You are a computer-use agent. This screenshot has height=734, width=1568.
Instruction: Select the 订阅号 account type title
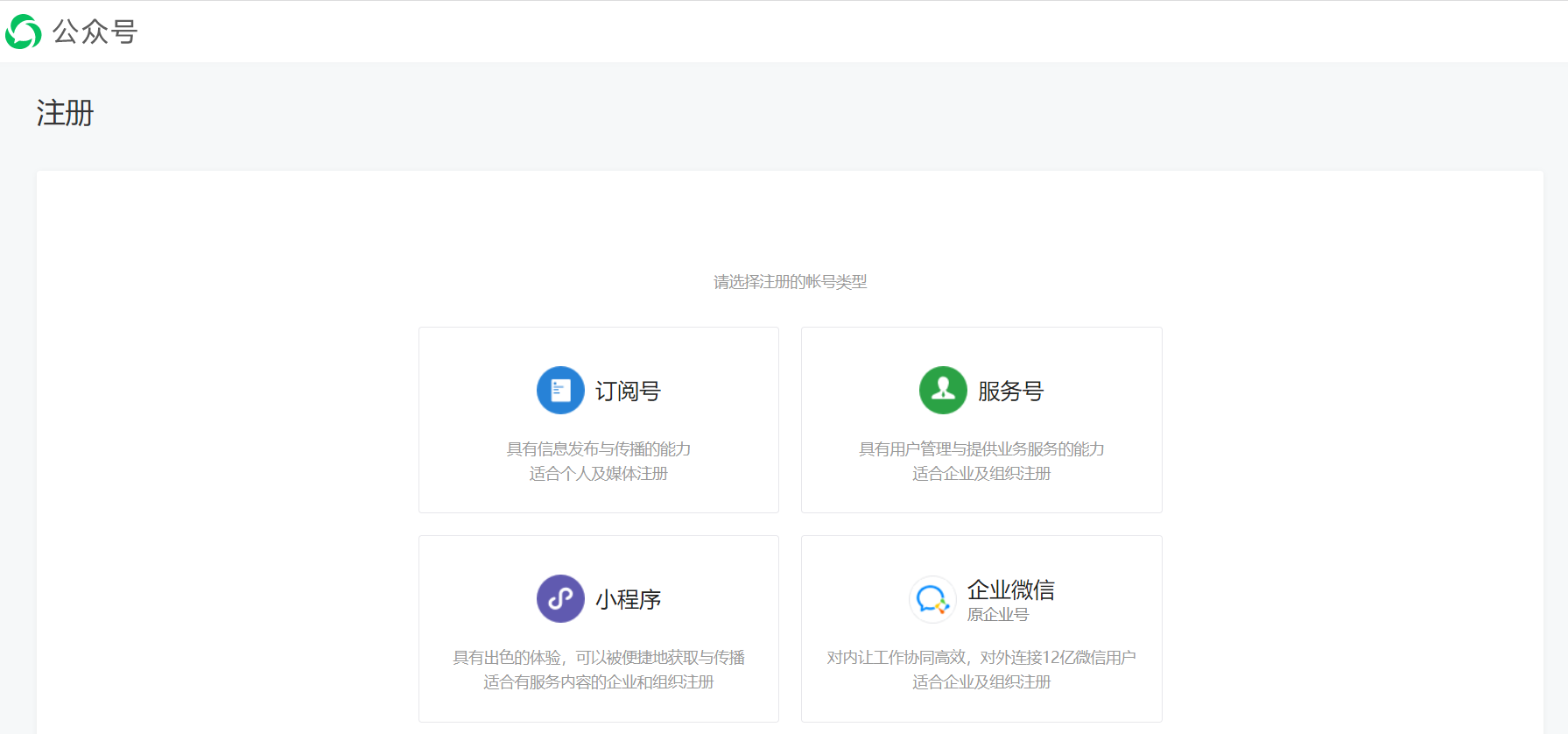coord(628,391)
